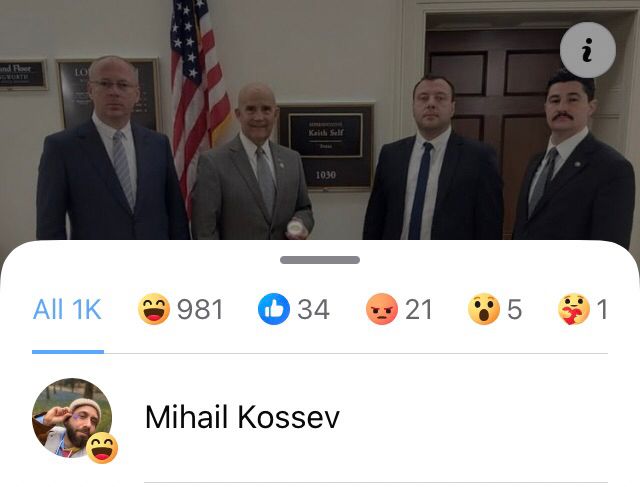Select the All 1K reactions tab
Image resolution: width=640 pixels, height=487 pixels.
click(x=67, y=309)
